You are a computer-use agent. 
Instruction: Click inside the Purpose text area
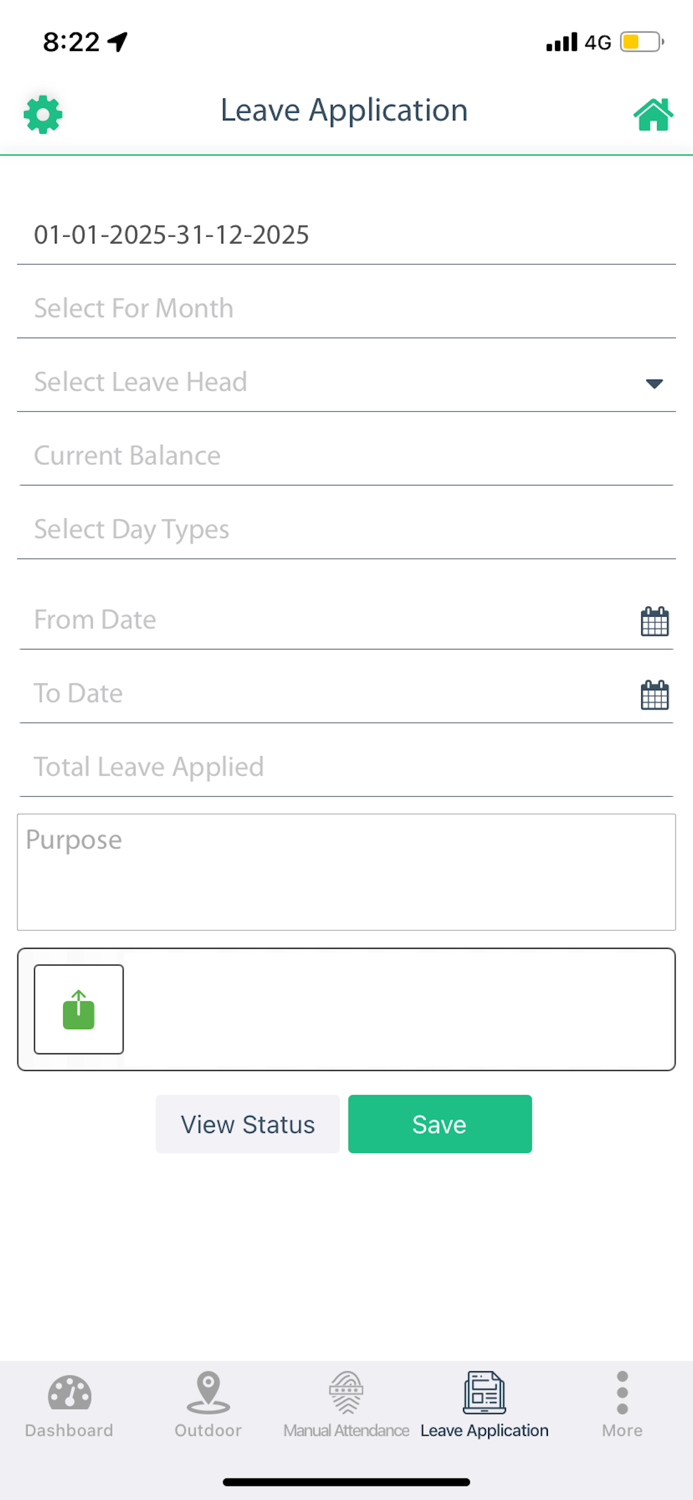coord(346,870)
